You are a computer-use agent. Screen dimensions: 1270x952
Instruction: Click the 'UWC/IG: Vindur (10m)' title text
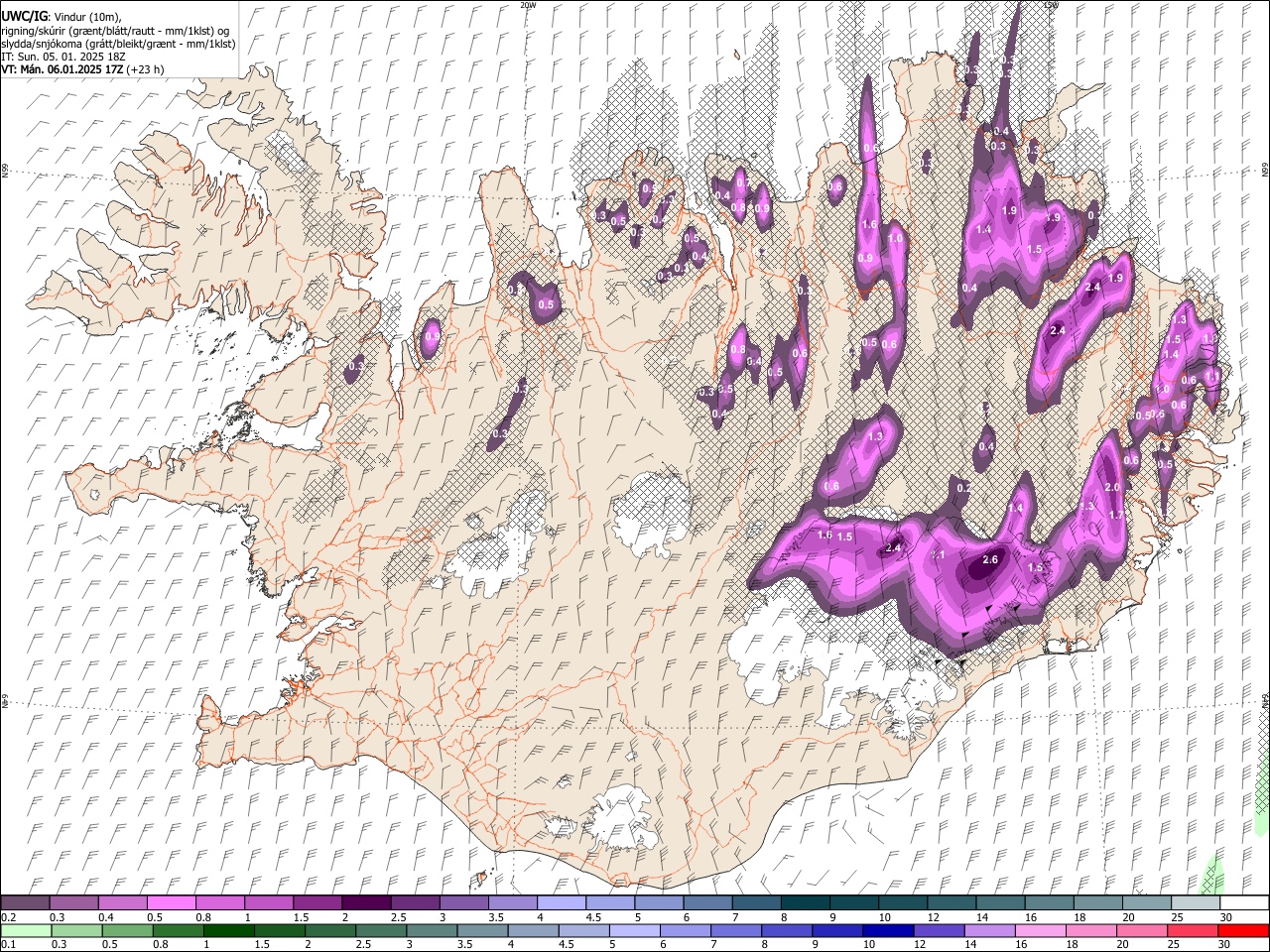62,16
